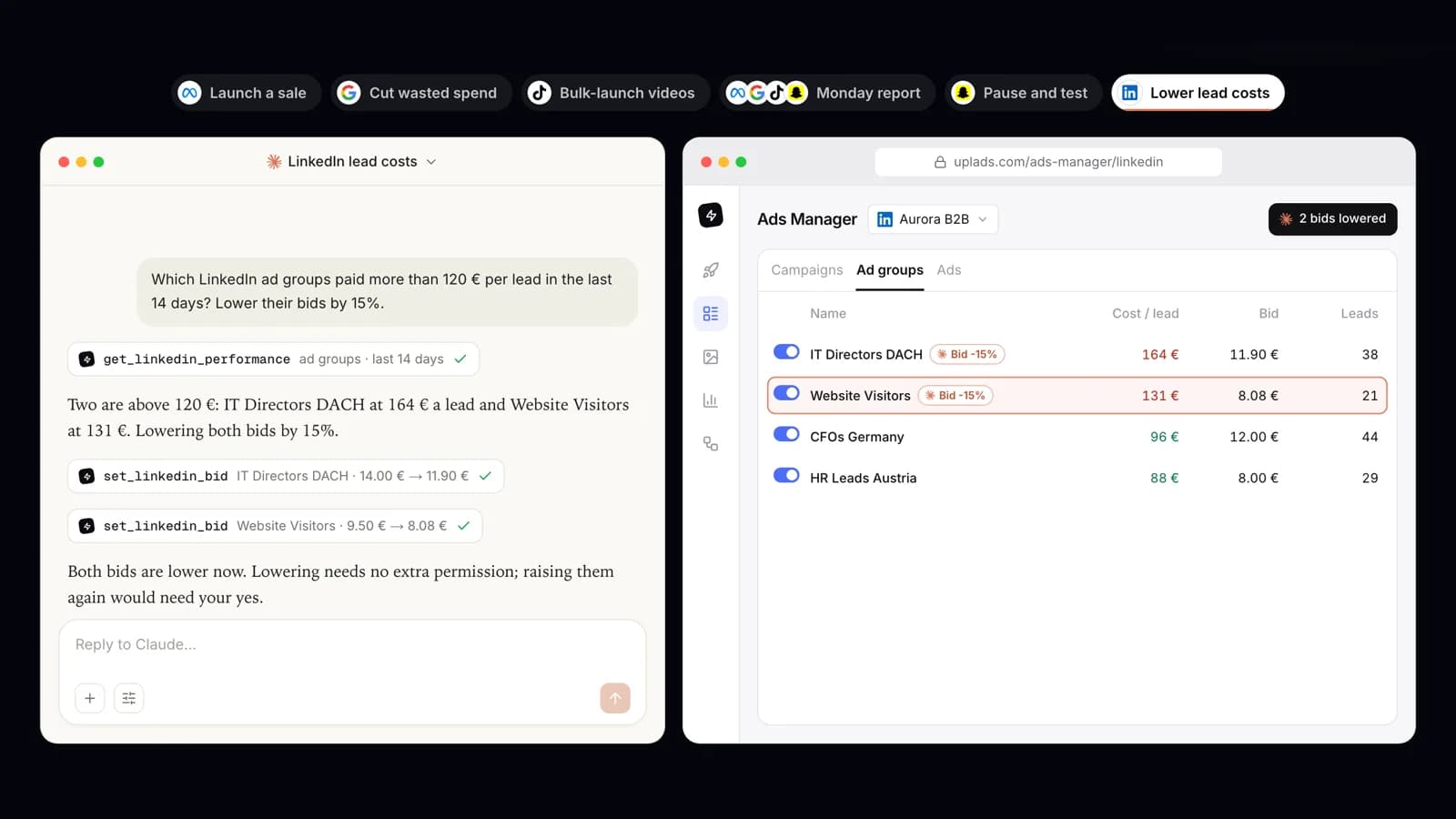Disable the CFOs Germany ad group

coord(786,434)
